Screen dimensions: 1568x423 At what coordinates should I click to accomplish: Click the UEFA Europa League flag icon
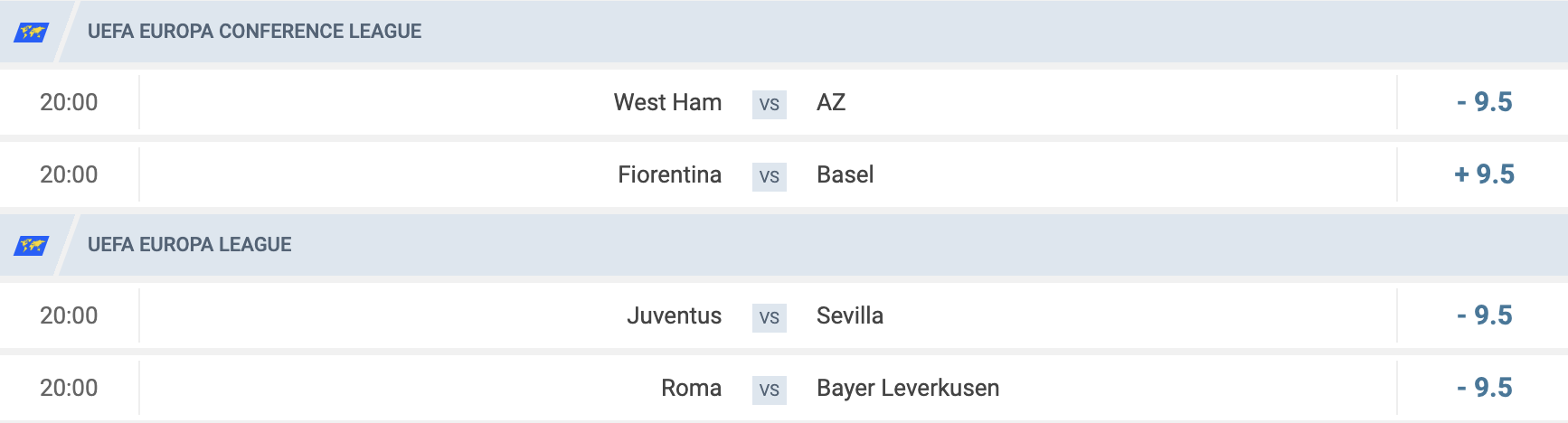tap(32, 246)
